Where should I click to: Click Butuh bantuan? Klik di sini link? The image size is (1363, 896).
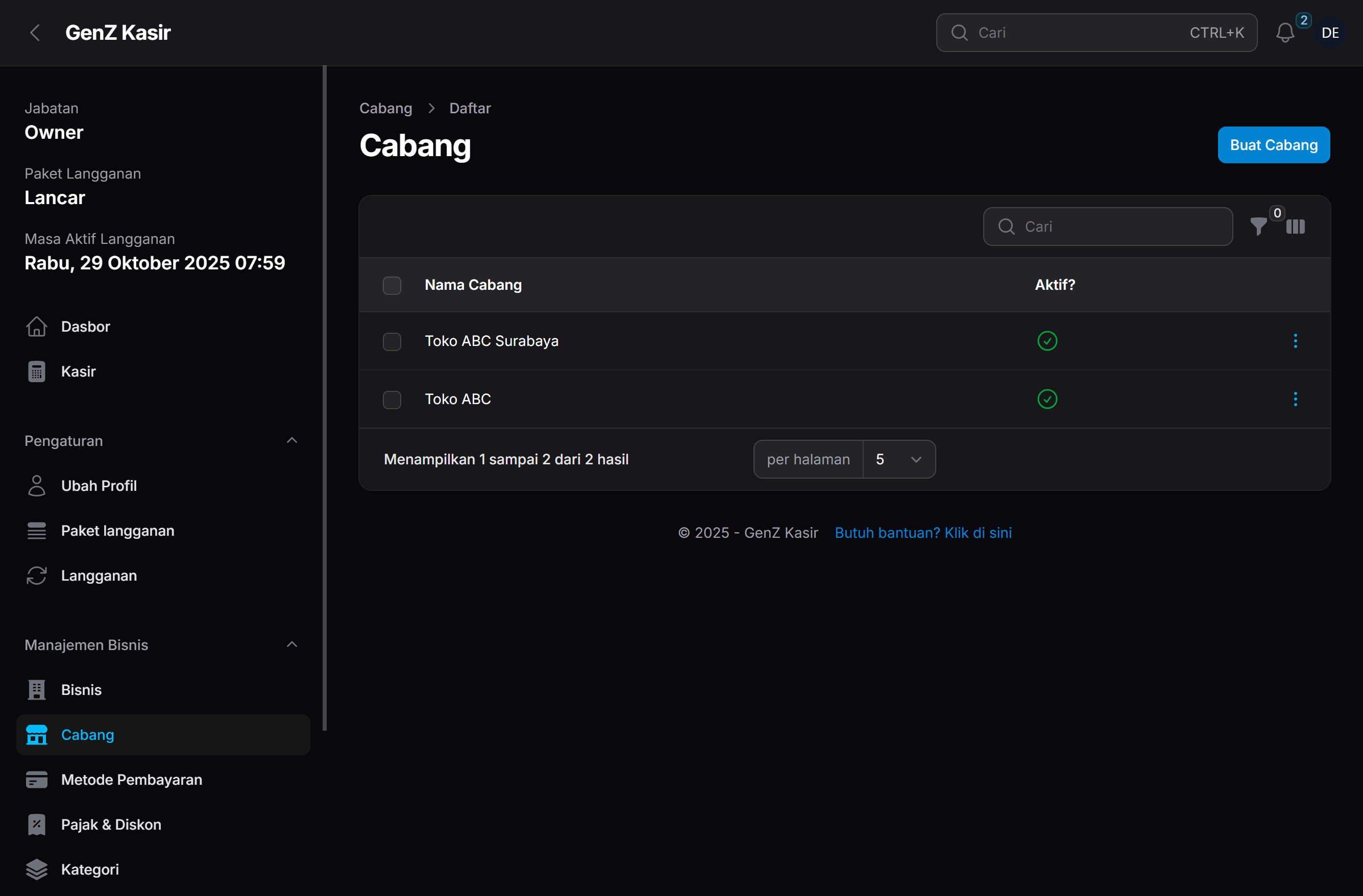[x=922, y=533]
